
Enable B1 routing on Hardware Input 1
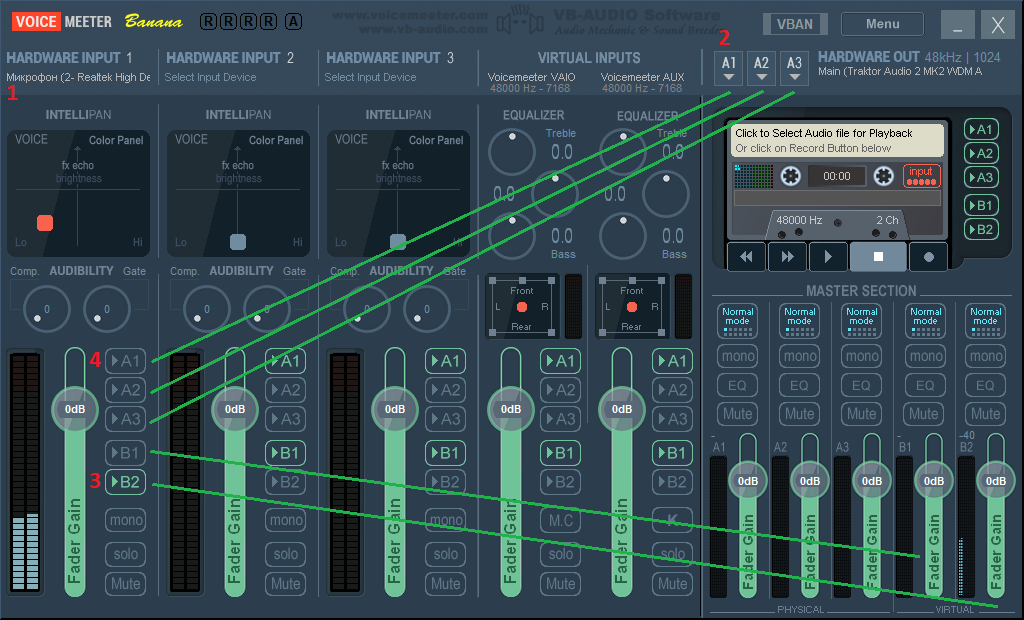(125, 453)
